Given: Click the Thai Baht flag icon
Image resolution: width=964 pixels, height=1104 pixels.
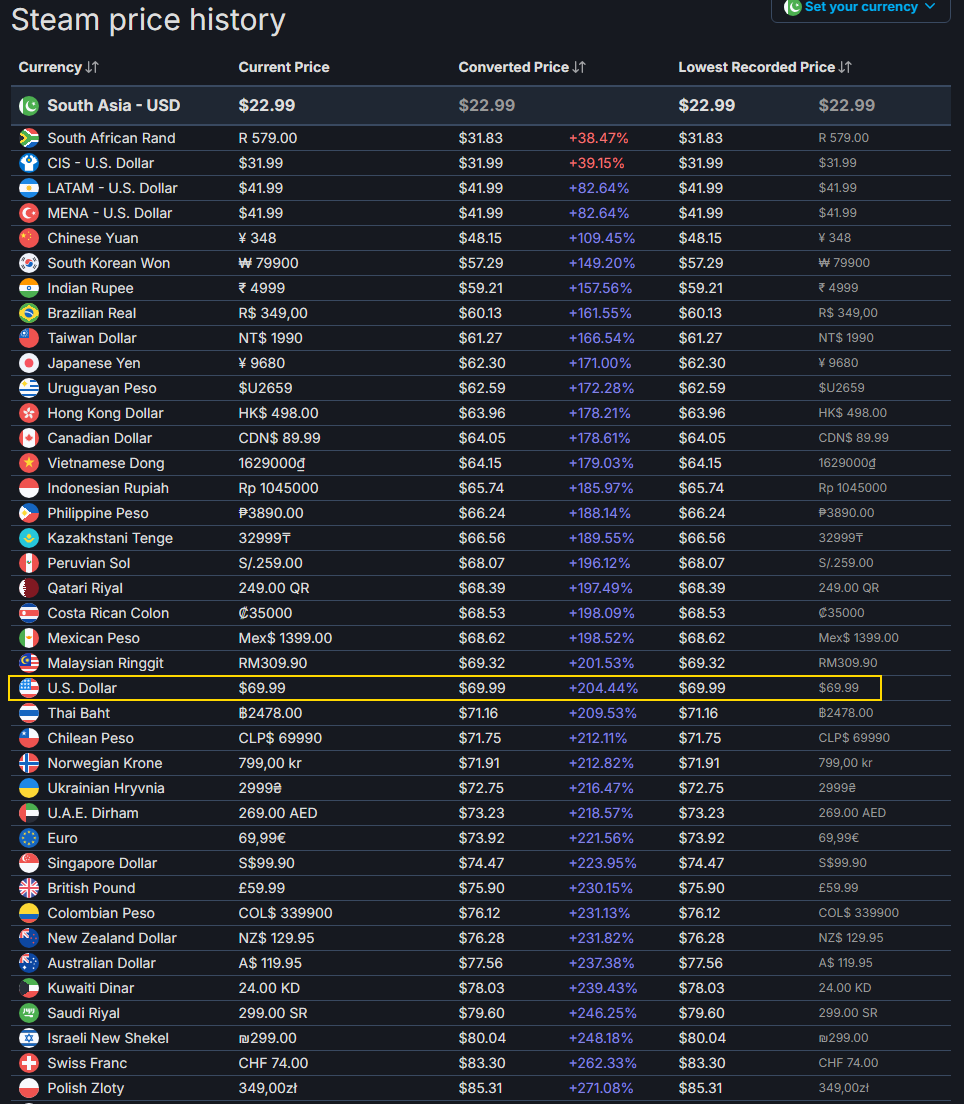Looking at the screenshot, I should (29, 713).
